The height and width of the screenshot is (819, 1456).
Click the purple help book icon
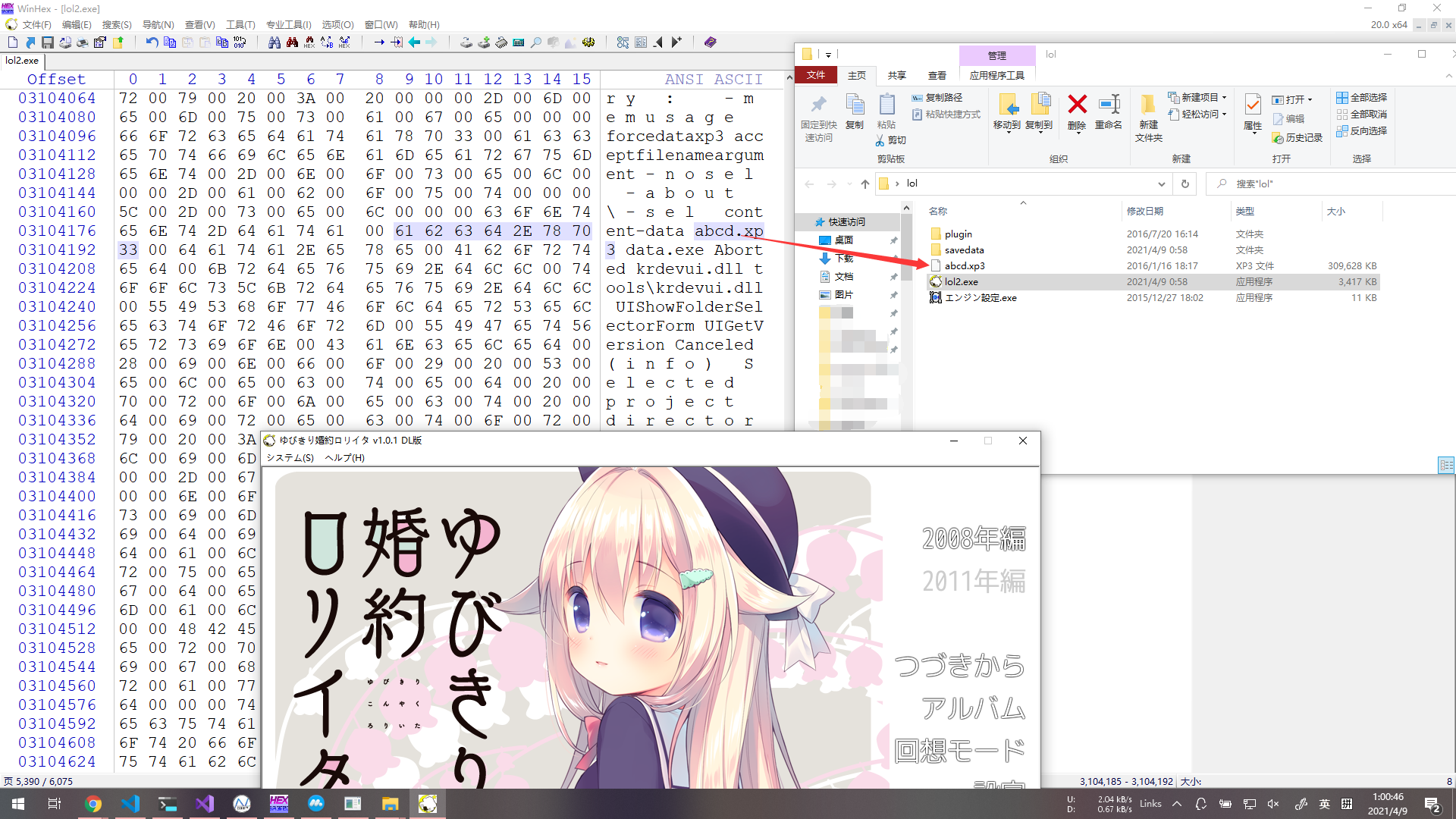(x=710, y=42)
